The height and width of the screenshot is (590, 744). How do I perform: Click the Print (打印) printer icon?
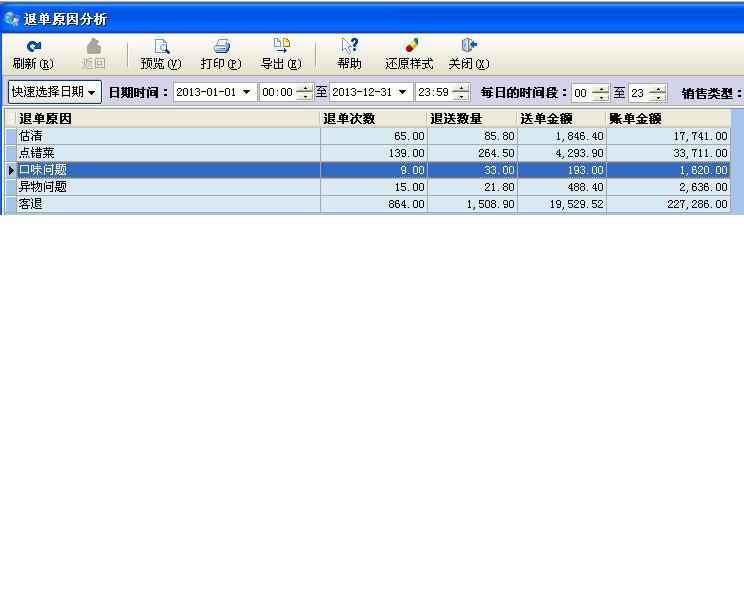point(221,46)
